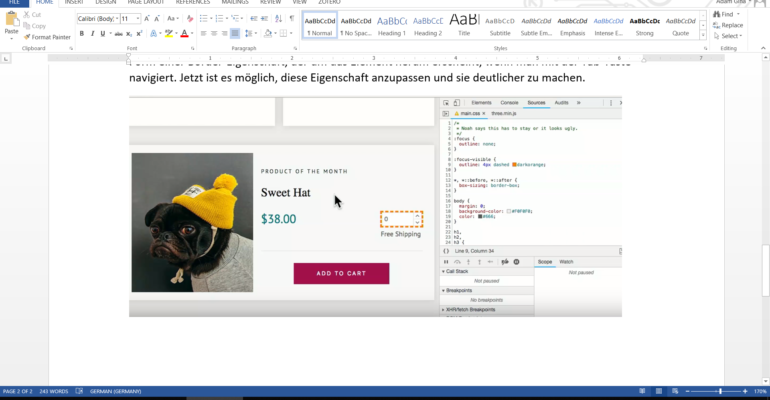Click the Paste clipboard icon
The image size is (770, 400).
11,20
